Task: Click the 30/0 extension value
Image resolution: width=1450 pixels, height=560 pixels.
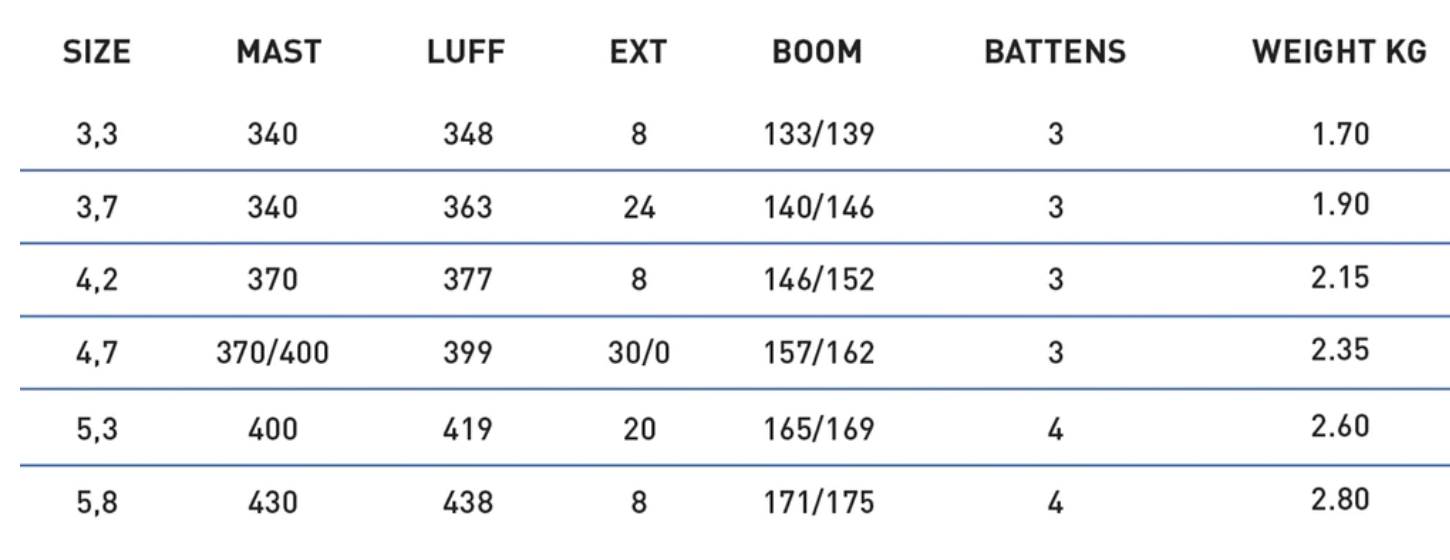Action: point(639,353)
